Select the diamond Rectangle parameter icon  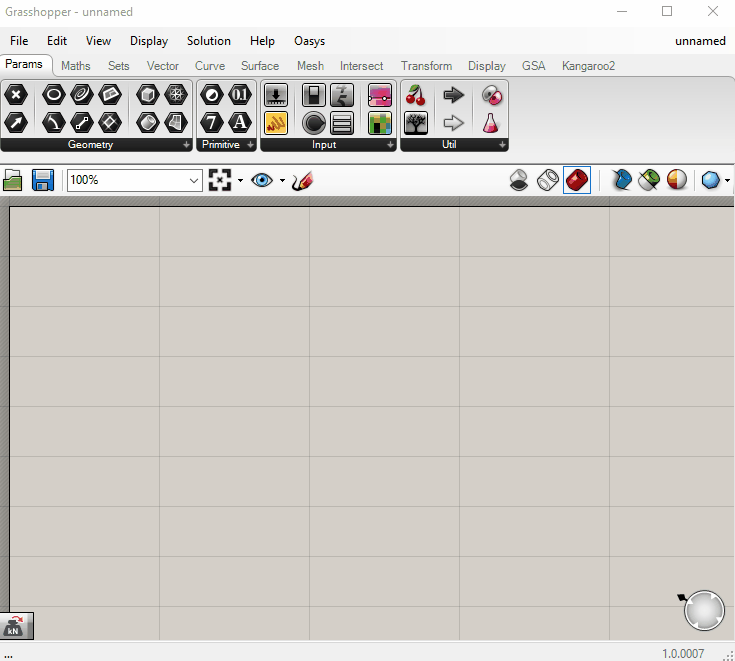110,123
